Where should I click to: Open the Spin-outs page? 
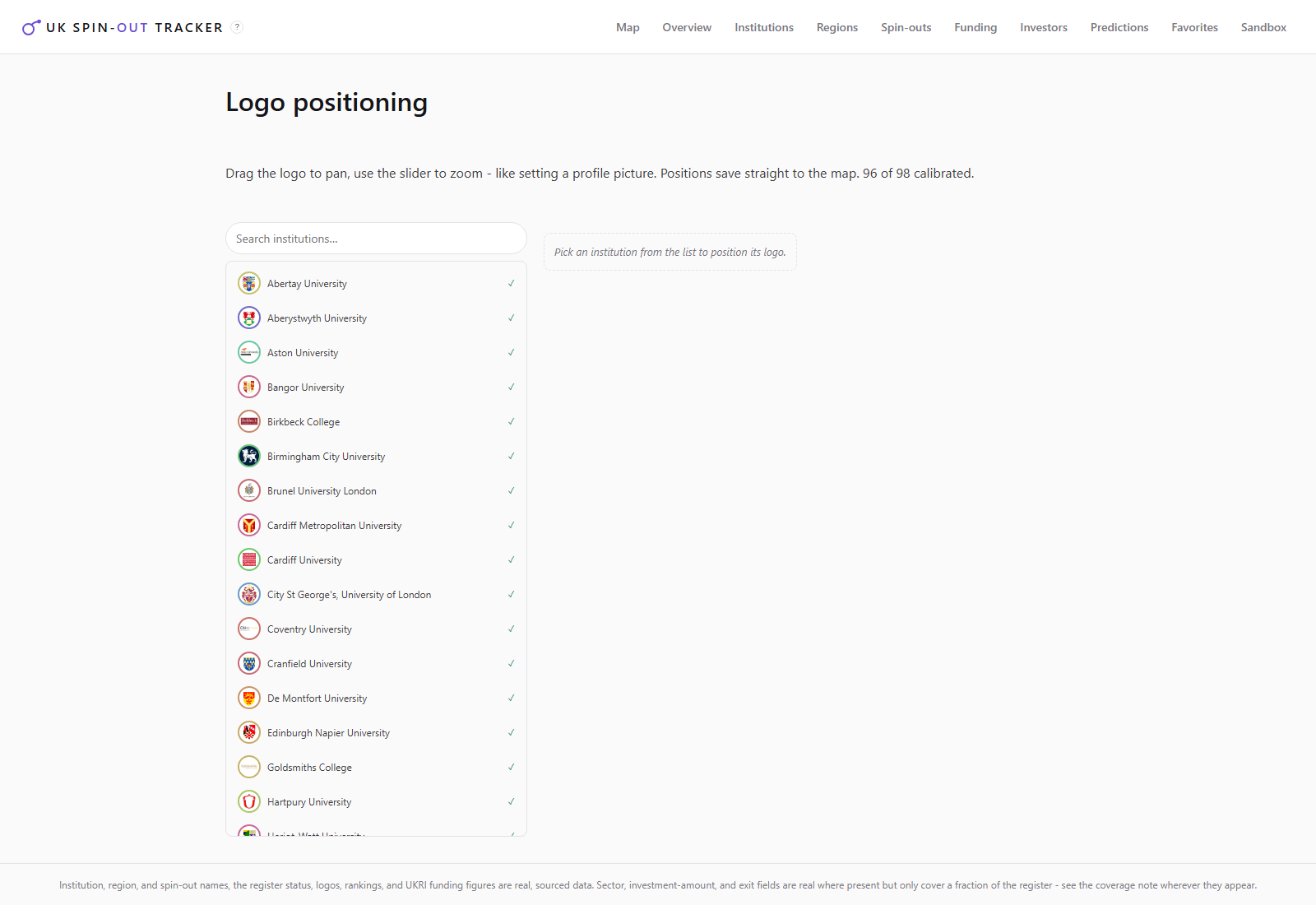tap(906, 27)
